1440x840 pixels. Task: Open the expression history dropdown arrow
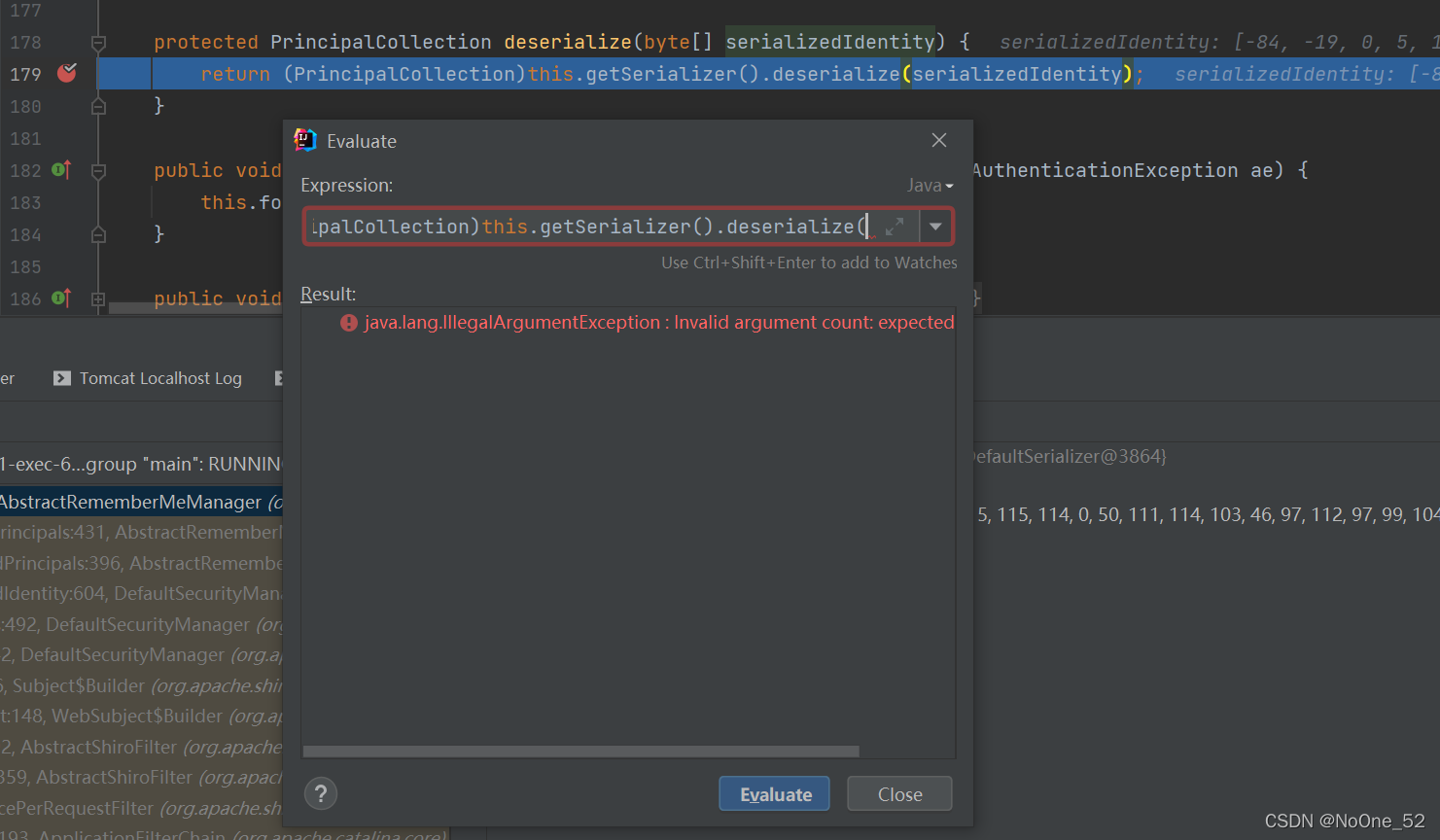935,227
